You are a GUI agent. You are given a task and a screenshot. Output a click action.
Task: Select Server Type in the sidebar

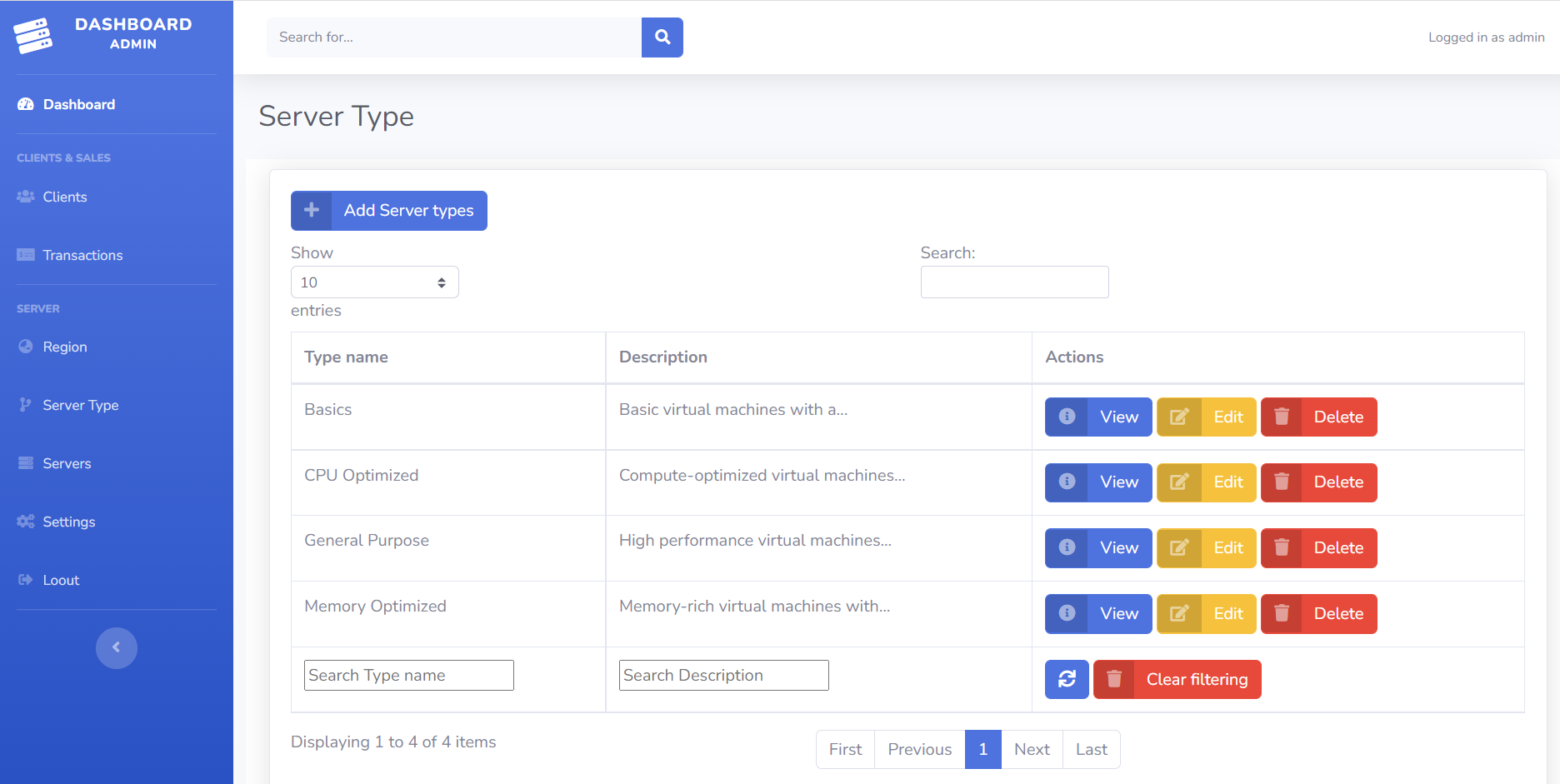(80, 405)
